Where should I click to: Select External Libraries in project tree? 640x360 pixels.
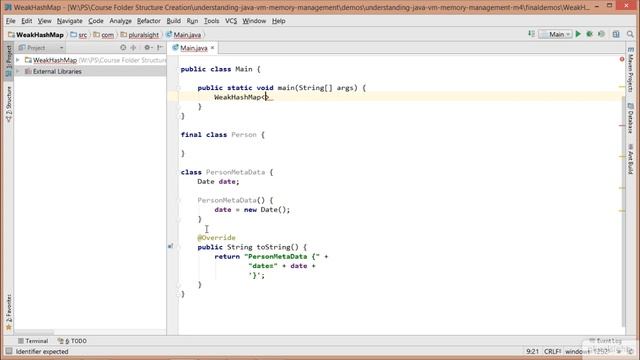(57, 71)
